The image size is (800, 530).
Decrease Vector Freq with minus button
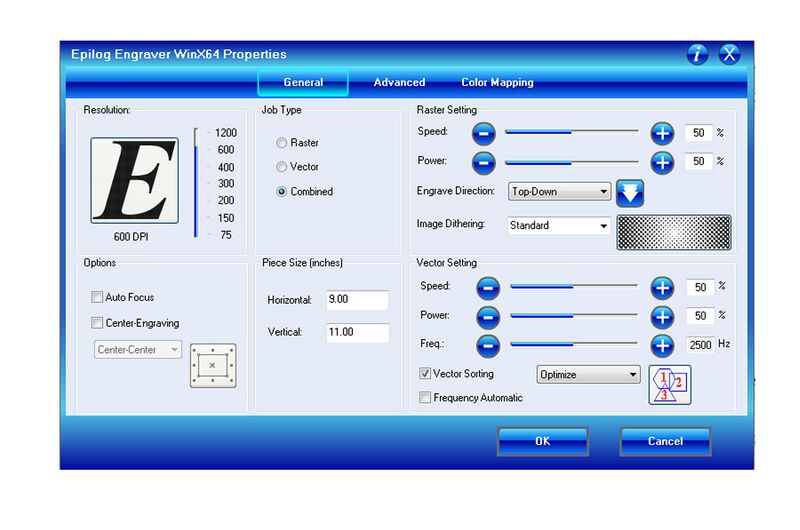[x=488, y=346]
